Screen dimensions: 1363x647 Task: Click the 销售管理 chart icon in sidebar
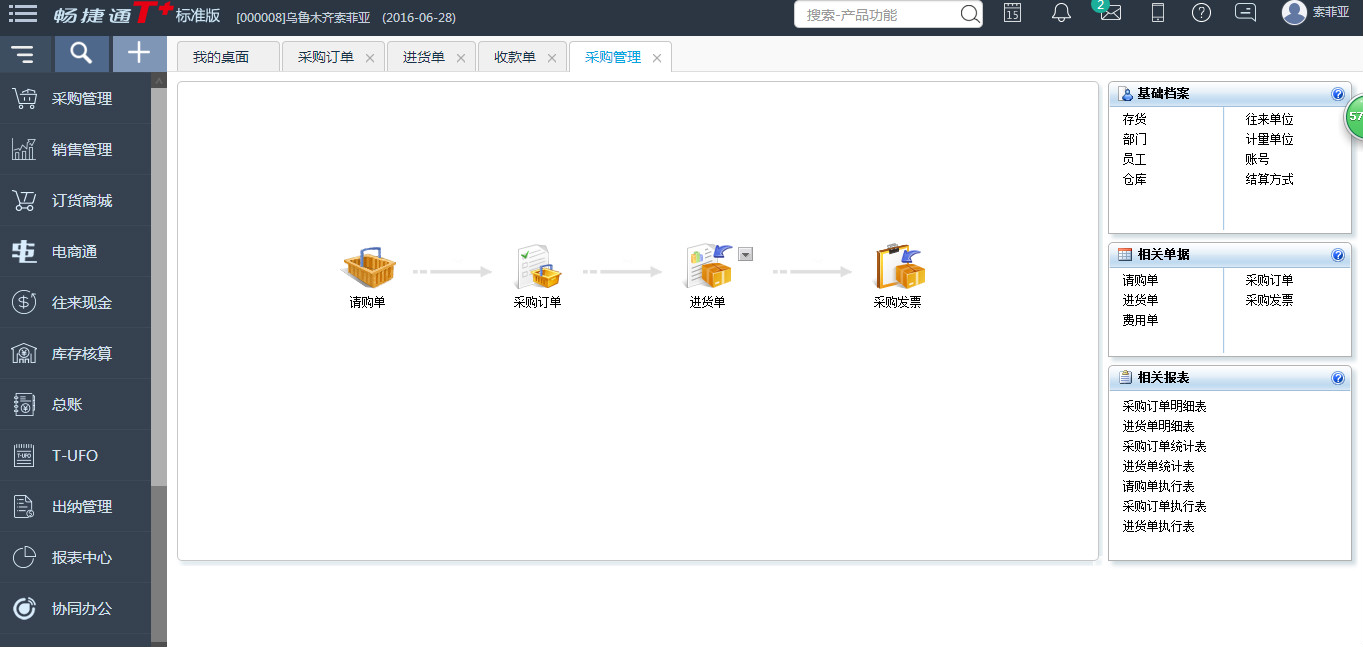tap(24, 149)
